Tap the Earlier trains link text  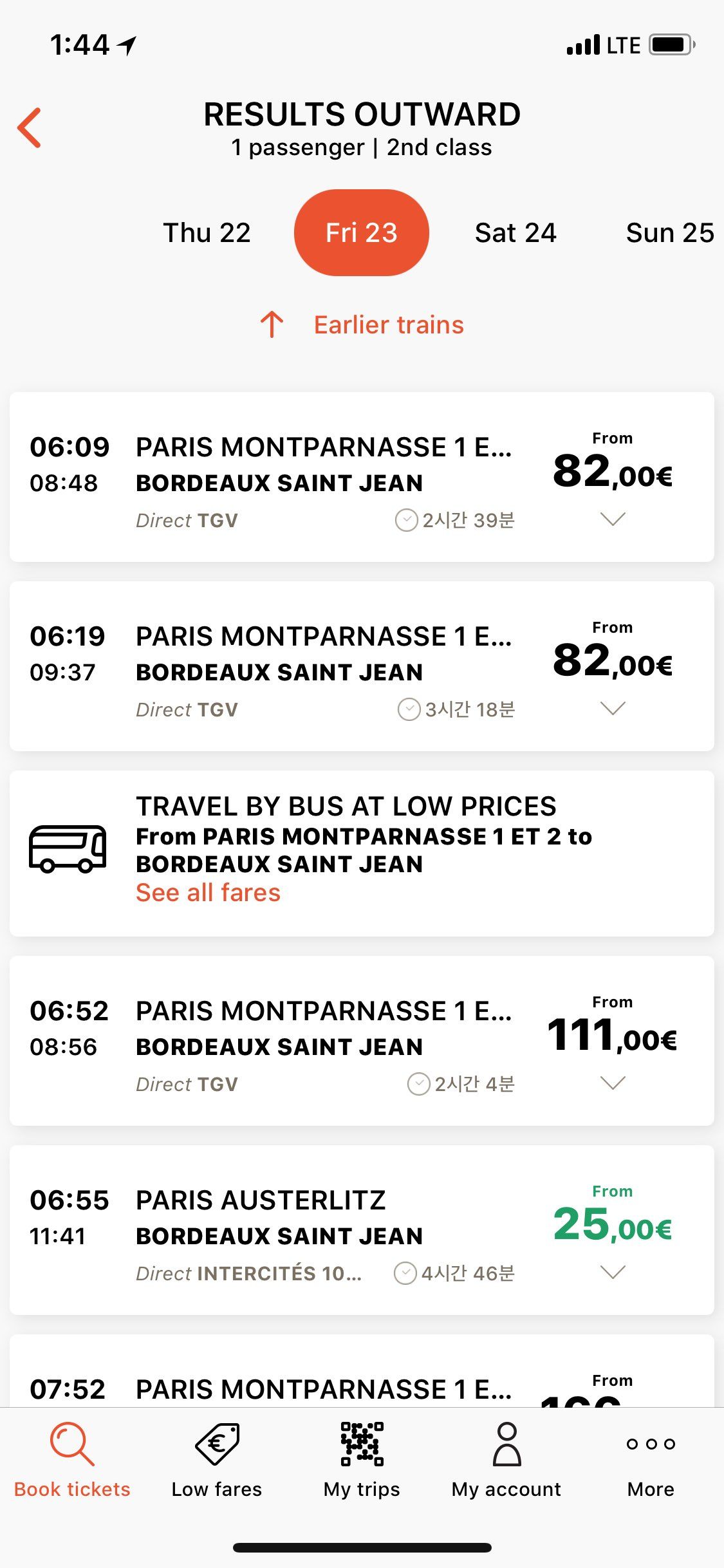click(x=389, y=324)
